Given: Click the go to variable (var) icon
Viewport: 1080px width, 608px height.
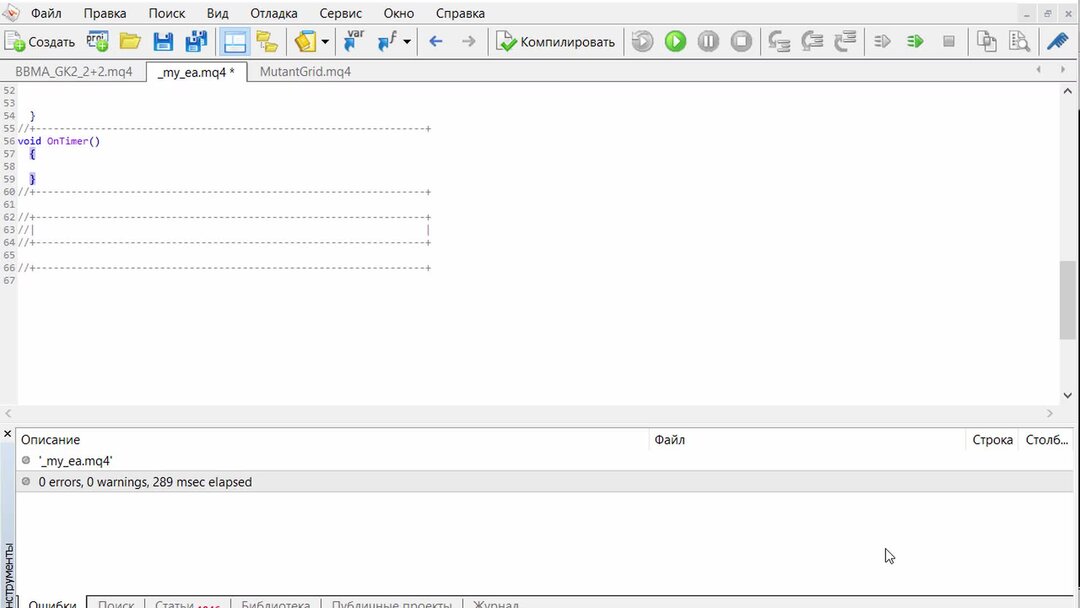Looking at the screenshot, I should [x=354, y=42].
